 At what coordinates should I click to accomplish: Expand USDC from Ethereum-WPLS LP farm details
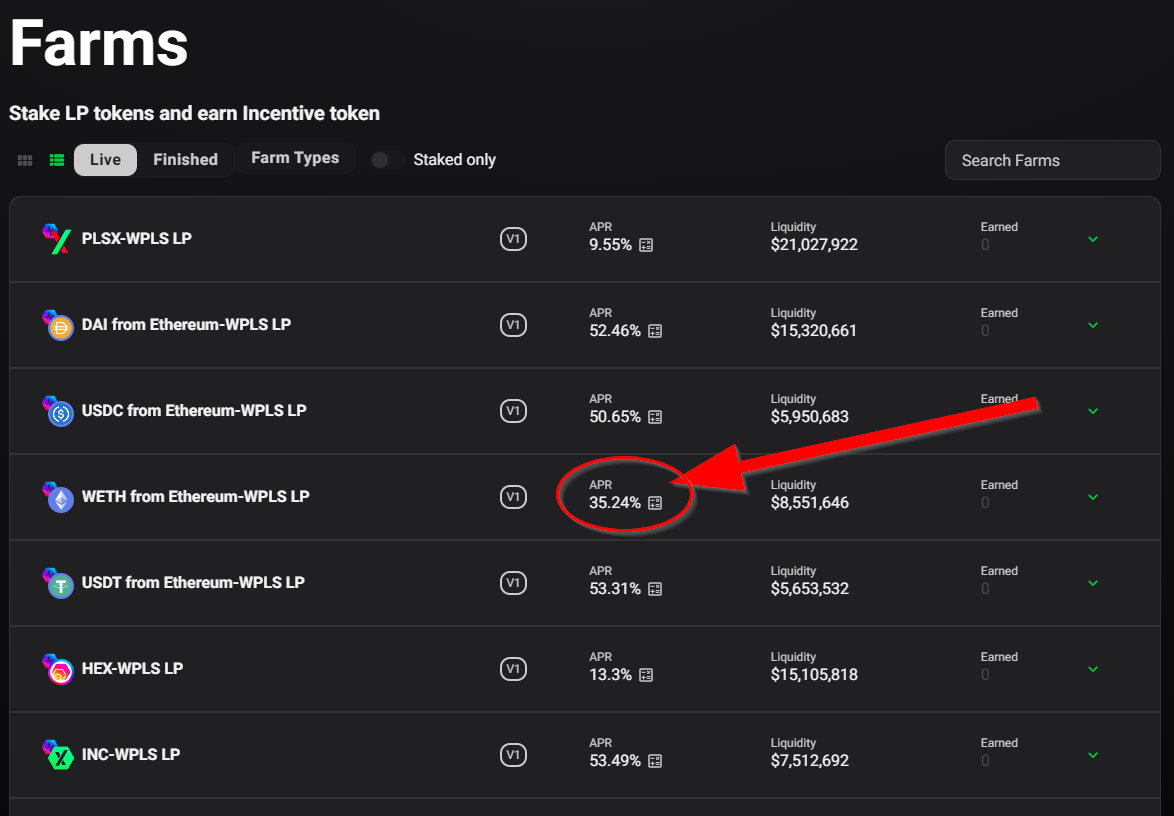click(1093, 412)
